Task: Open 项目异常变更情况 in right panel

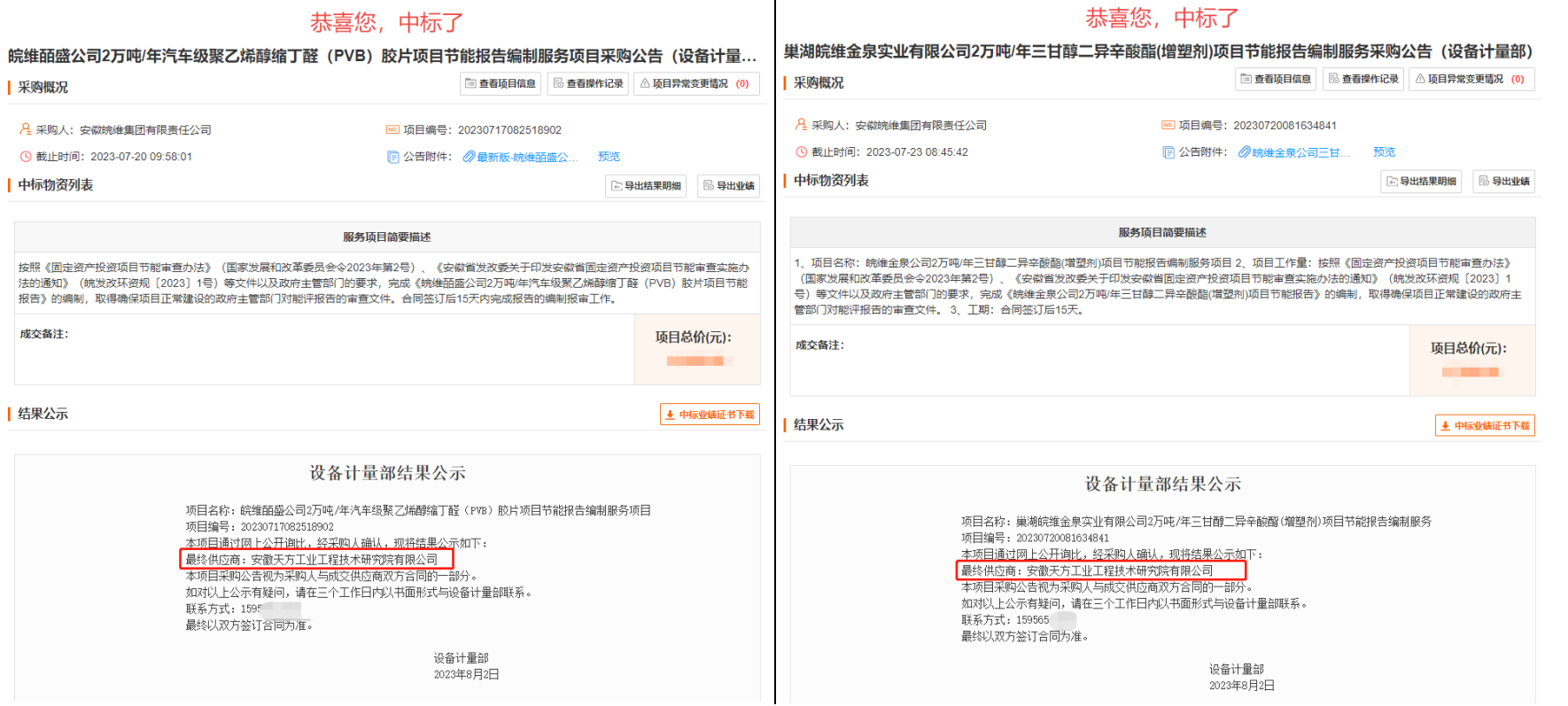Action: (x=1471, y=79)
